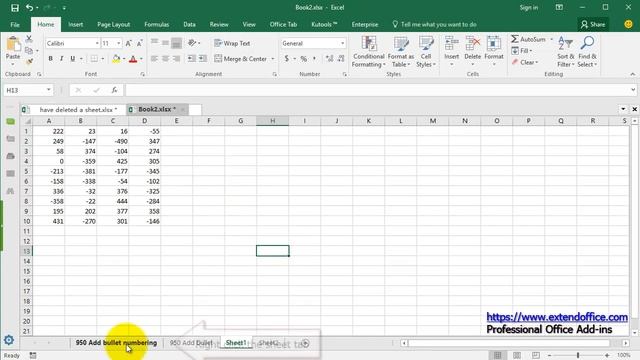Add a new sheet with plus icon

click(x=305, y=343)
